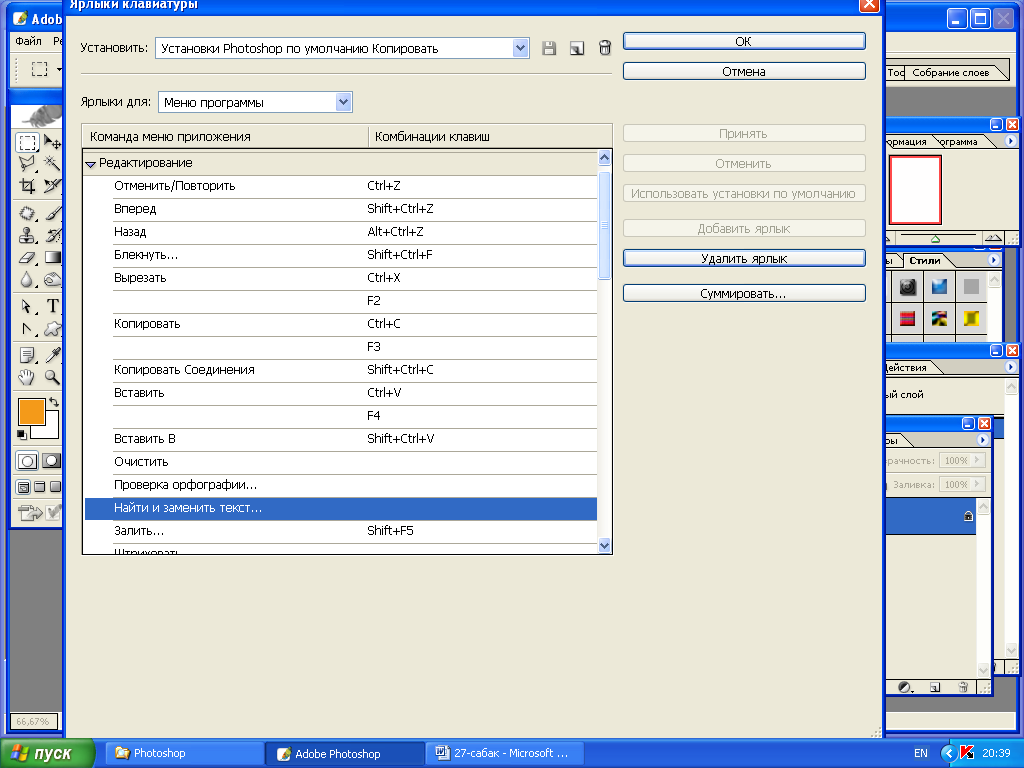Open Layers palette menu arrow
The width and height of the screenshot is (1024, 768).
click(x=982, y=440)
